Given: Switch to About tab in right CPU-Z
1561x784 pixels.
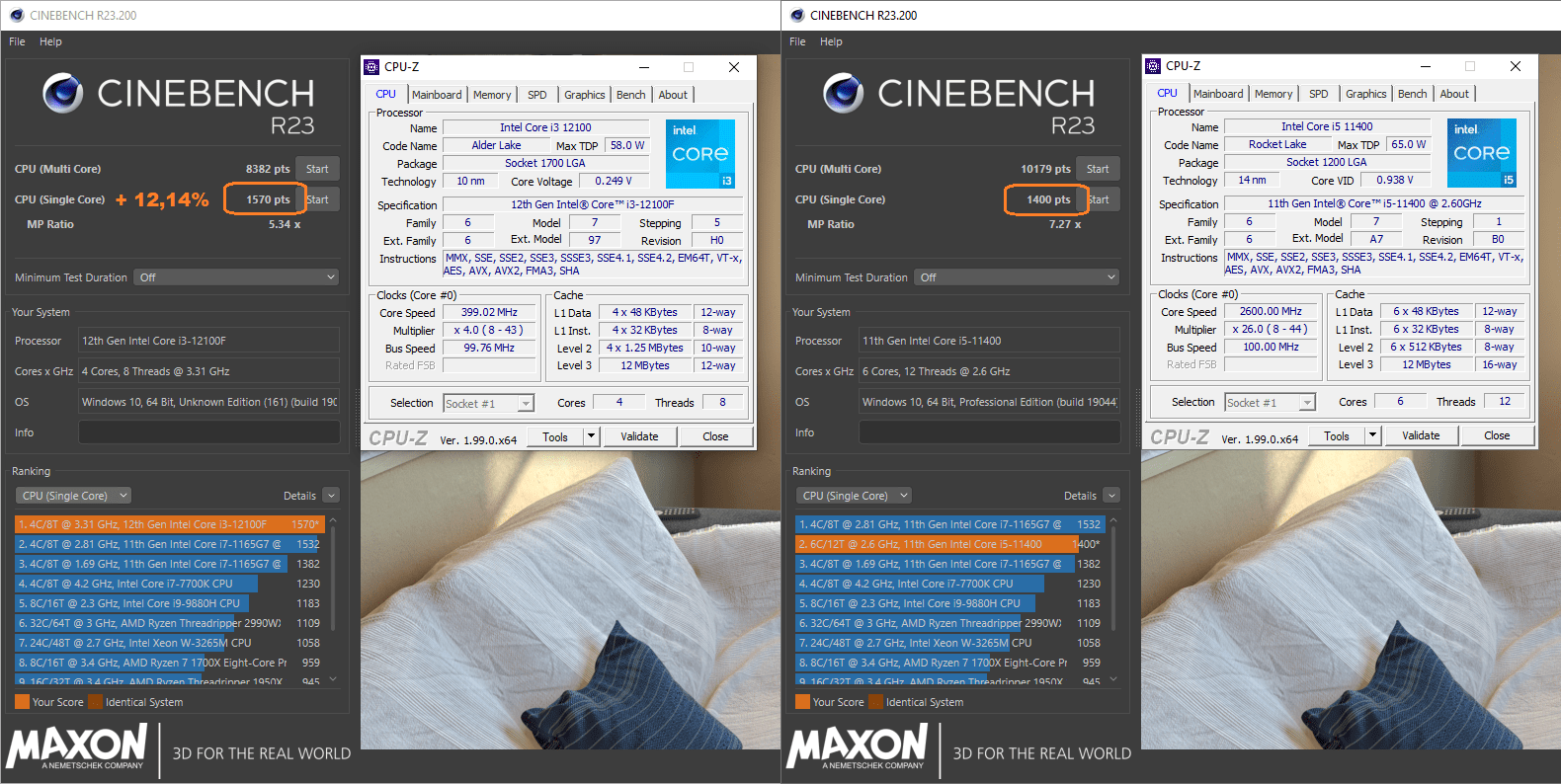Looking at the screenshot, I should pyautogui.click(x=1454, y=94).
